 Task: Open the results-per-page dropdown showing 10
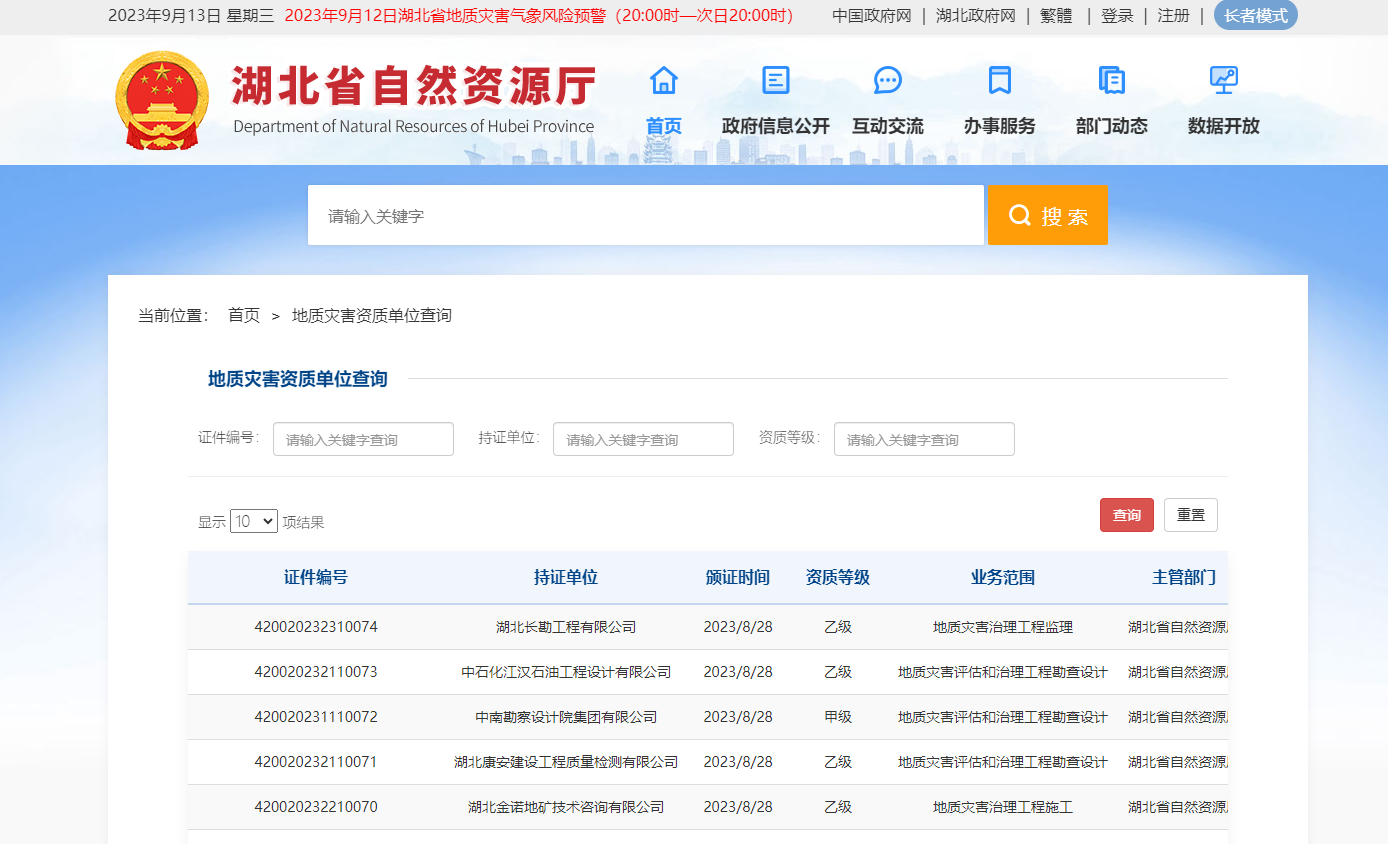pyautogui.click(x=253, y=521)
